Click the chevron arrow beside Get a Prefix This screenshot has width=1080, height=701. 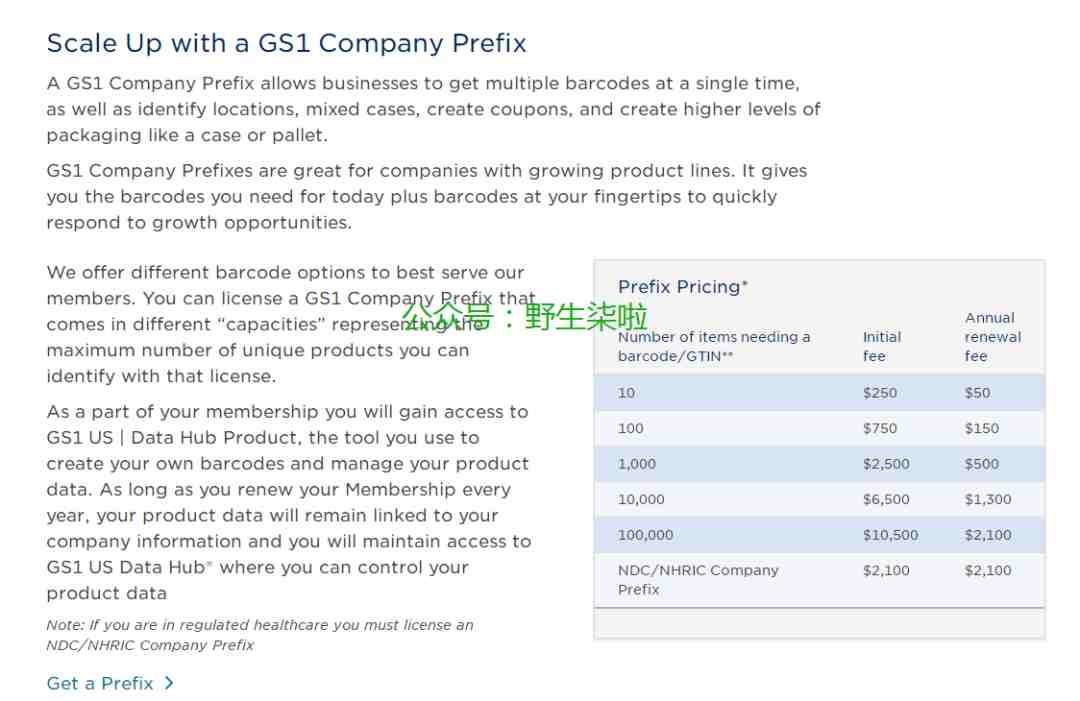[169, 683]
